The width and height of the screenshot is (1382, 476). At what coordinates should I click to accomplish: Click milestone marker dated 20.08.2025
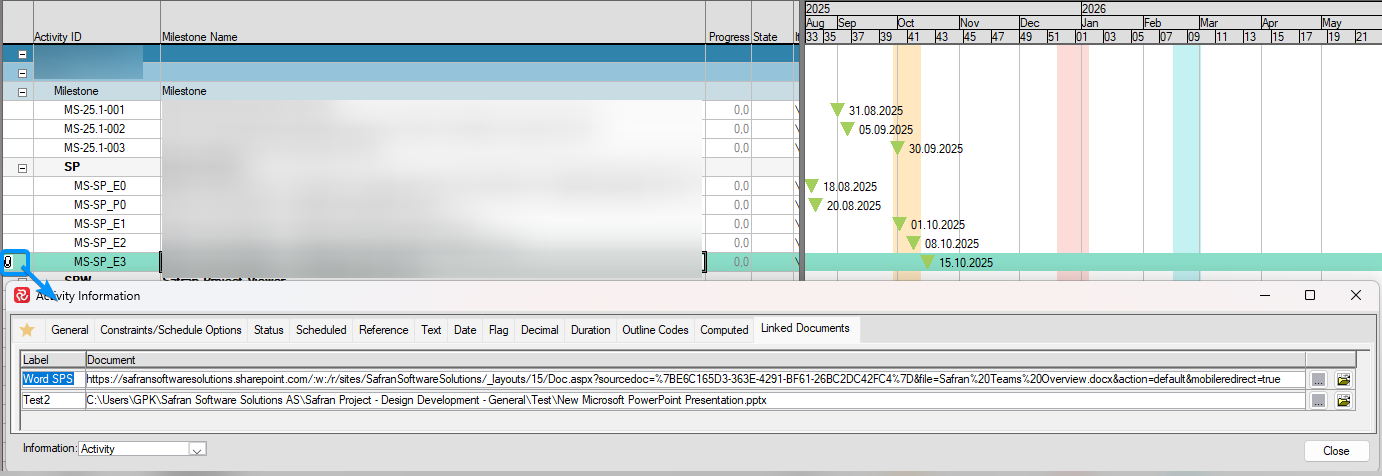(x=816, y=205)
